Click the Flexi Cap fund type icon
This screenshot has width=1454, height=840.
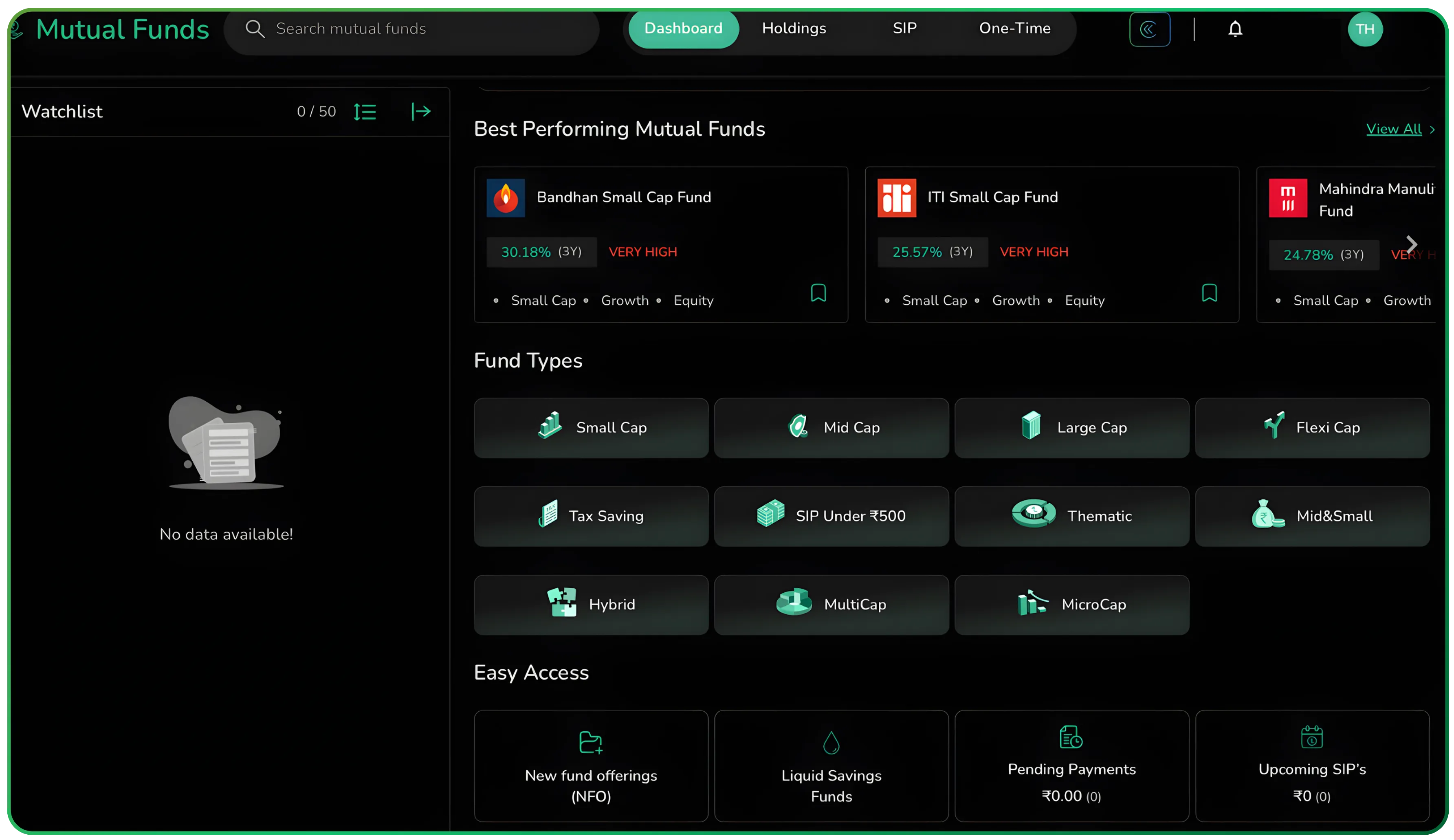click(x=1274, y=425)
